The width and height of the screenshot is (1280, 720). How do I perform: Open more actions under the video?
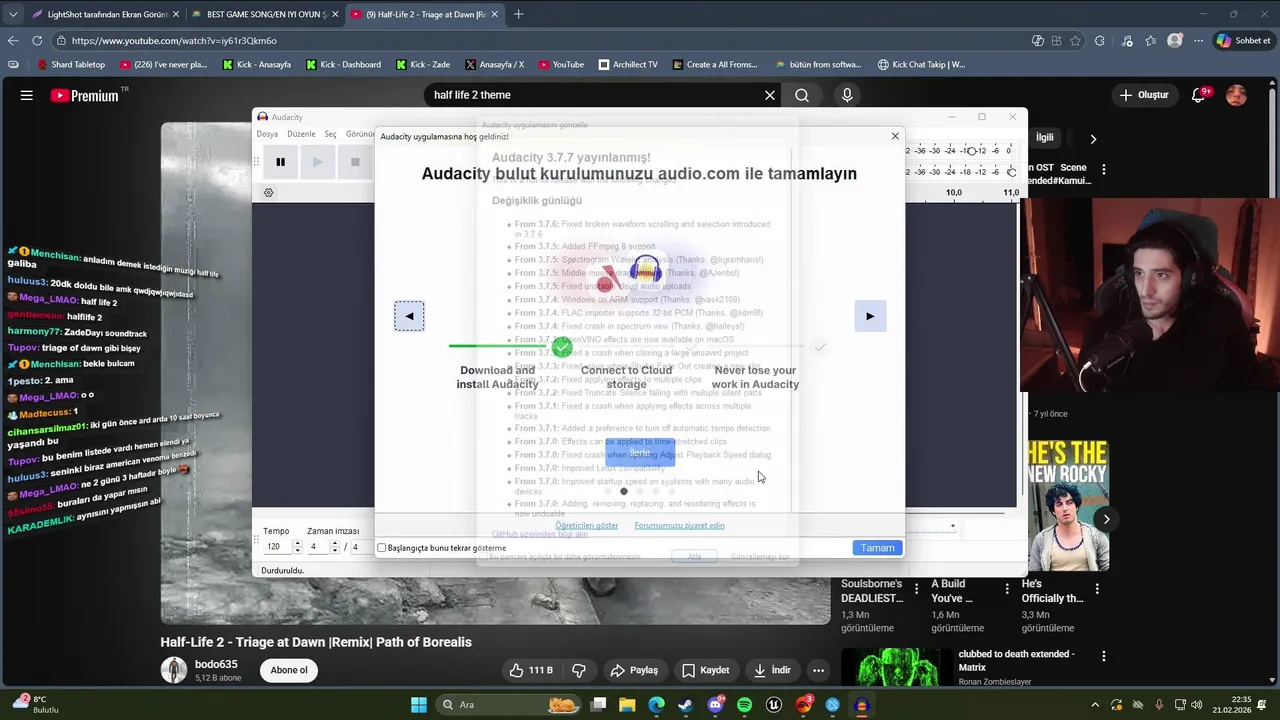click(818, 670)
